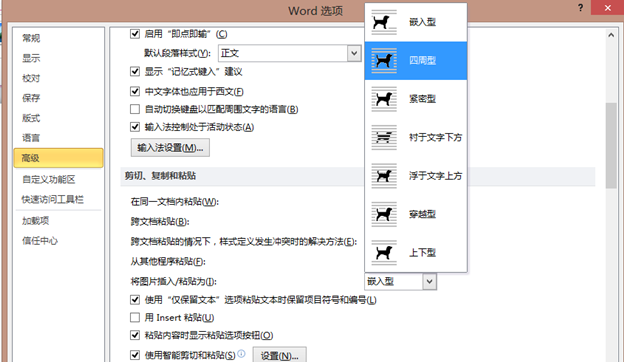This screenshot has width=624, height=362.
Task: Choose 衬于文字下方 label in wrap list
Action: tap(435, 138)
